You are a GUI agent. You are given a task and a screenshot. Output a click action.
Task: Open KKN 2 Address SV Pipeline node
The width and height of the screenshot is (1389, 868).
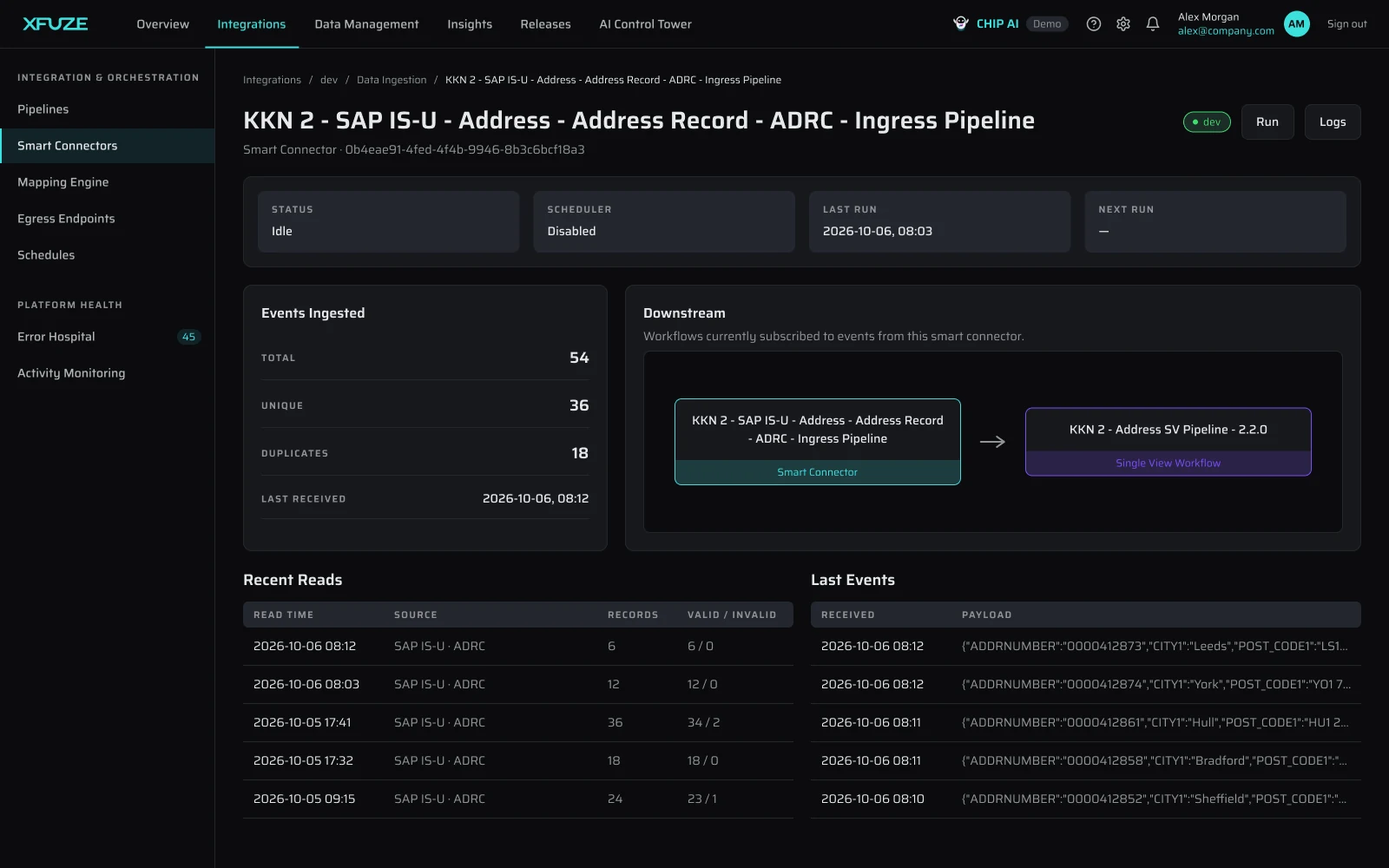click(1168, 442)
